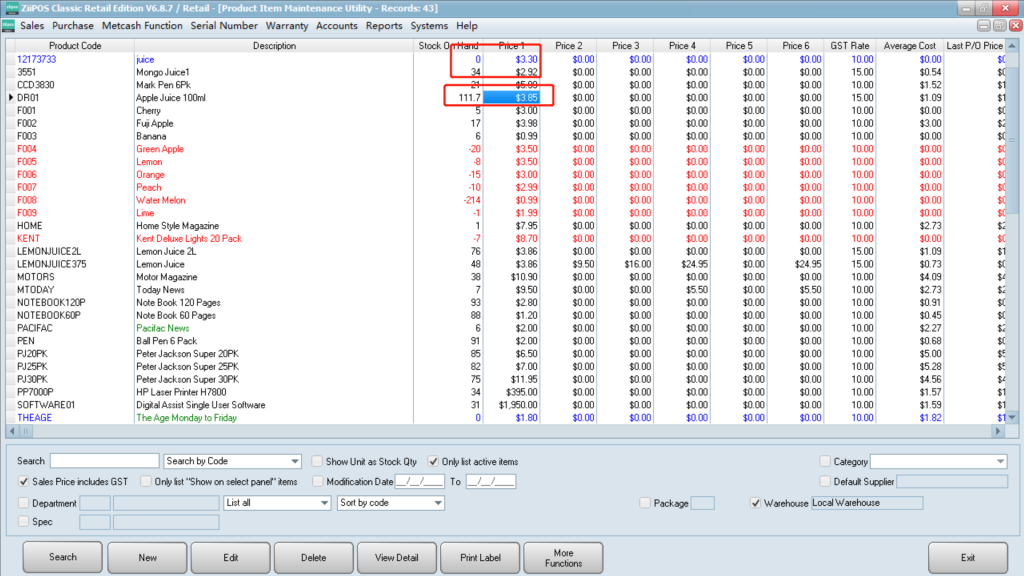Click the small ZiiPOS icon beside Sales menu
The image size is (1024, 576).
(9, 26)
